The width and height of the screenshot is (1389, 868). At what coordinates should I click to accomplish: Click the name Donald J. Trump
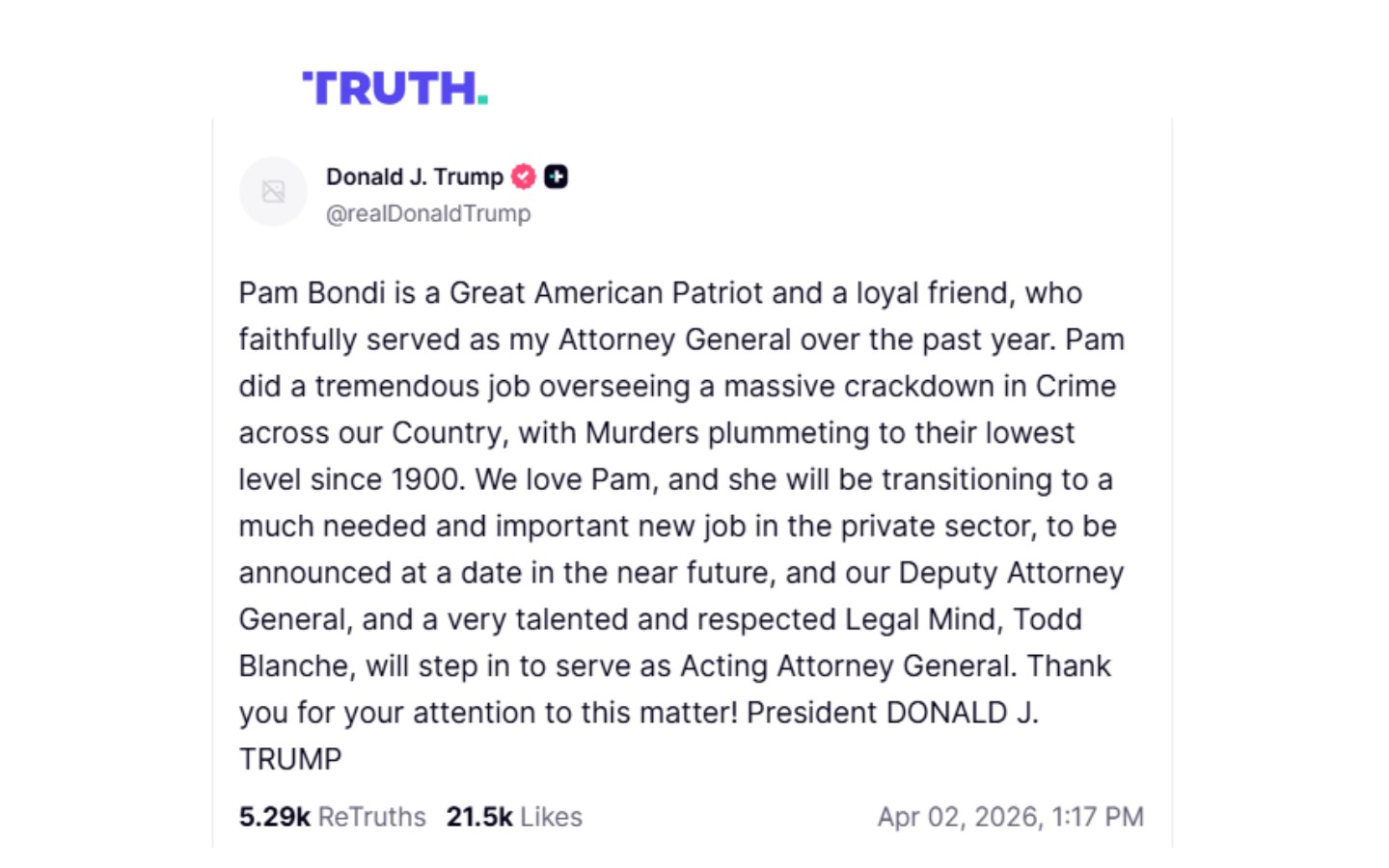coord(415,176)
